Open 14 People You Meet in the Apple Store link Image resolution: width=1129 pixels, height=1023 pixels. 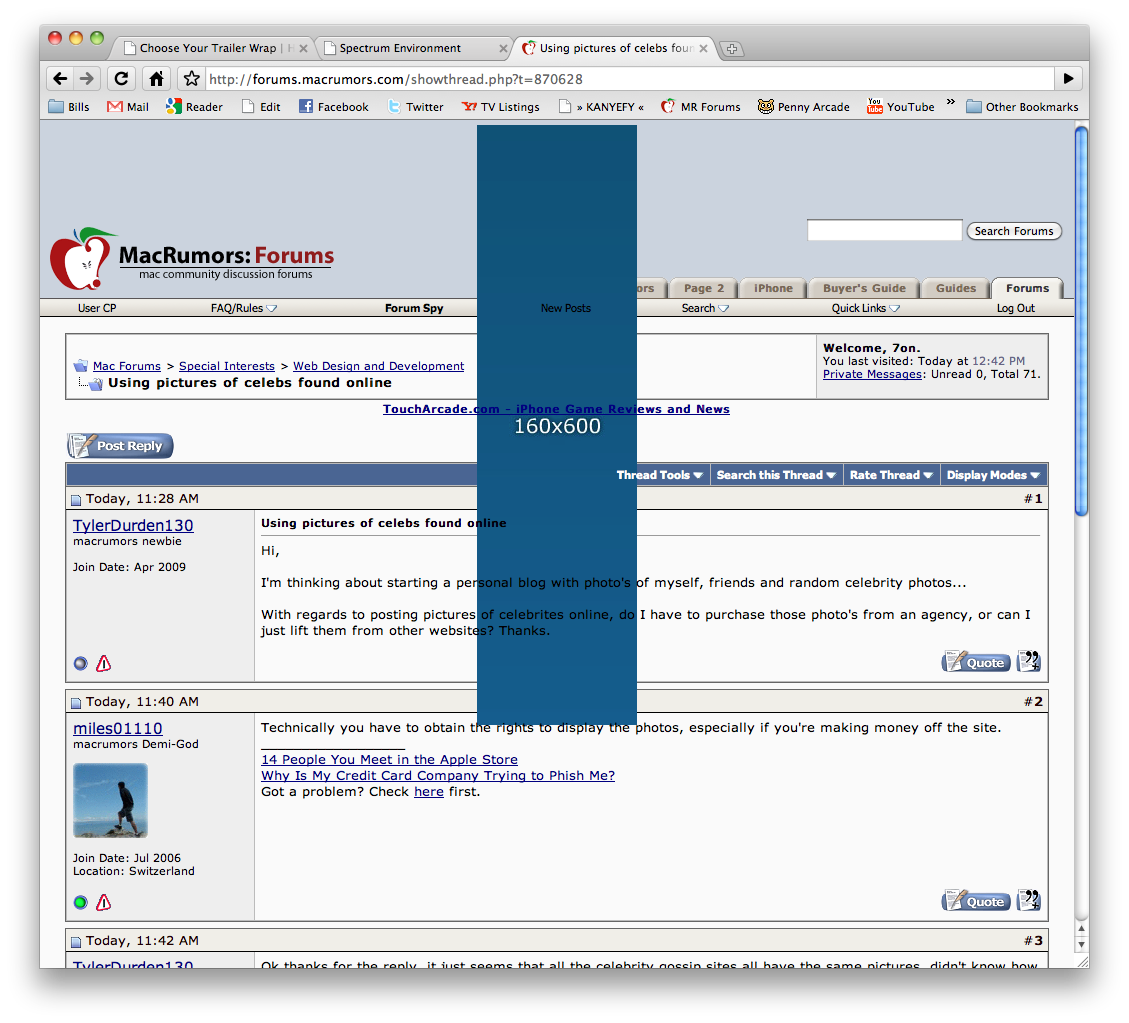pos(389,760)
